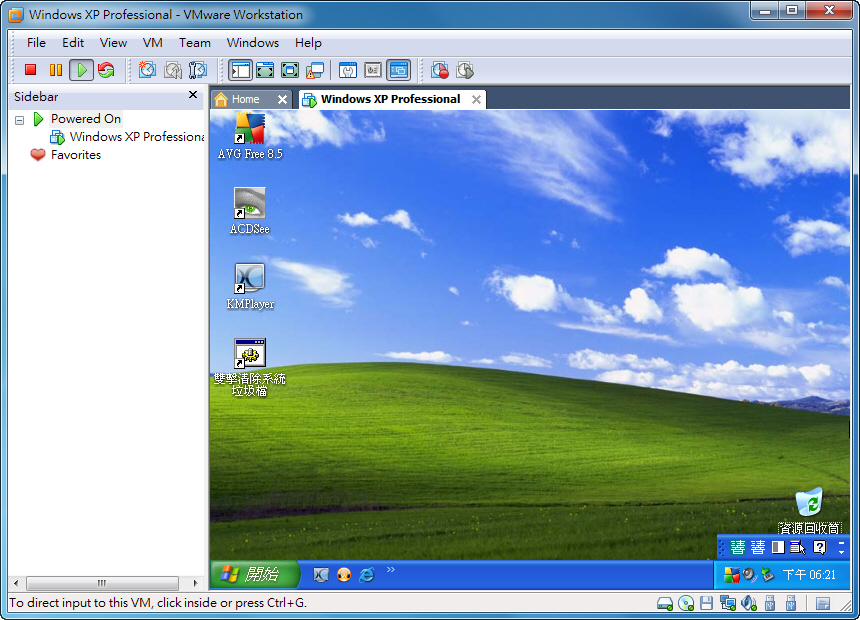The width and height of the screenshot is (860, 620).
Task: Open the Help menu
Action: tap(308, 43)
